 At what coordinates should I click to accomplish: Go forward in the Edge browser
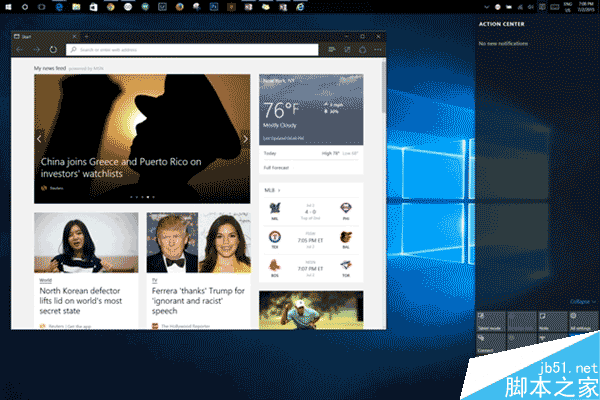[36, 50]
